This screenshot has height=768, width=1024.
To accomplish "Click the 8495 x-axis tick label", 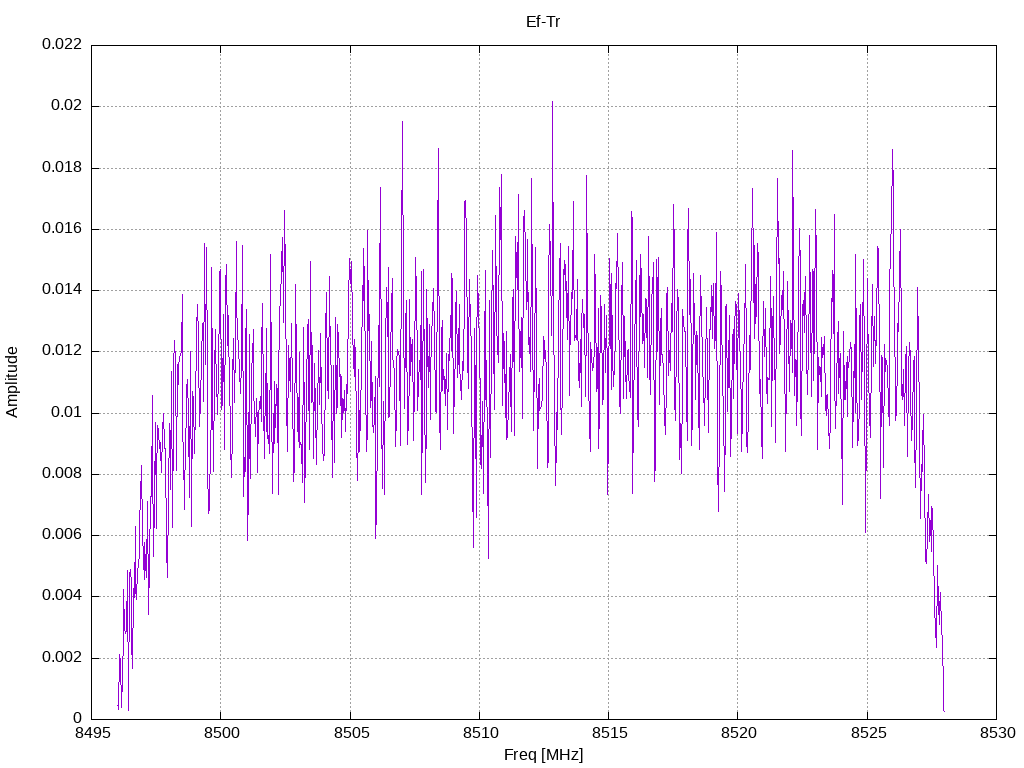I will (x=91, y=733).
